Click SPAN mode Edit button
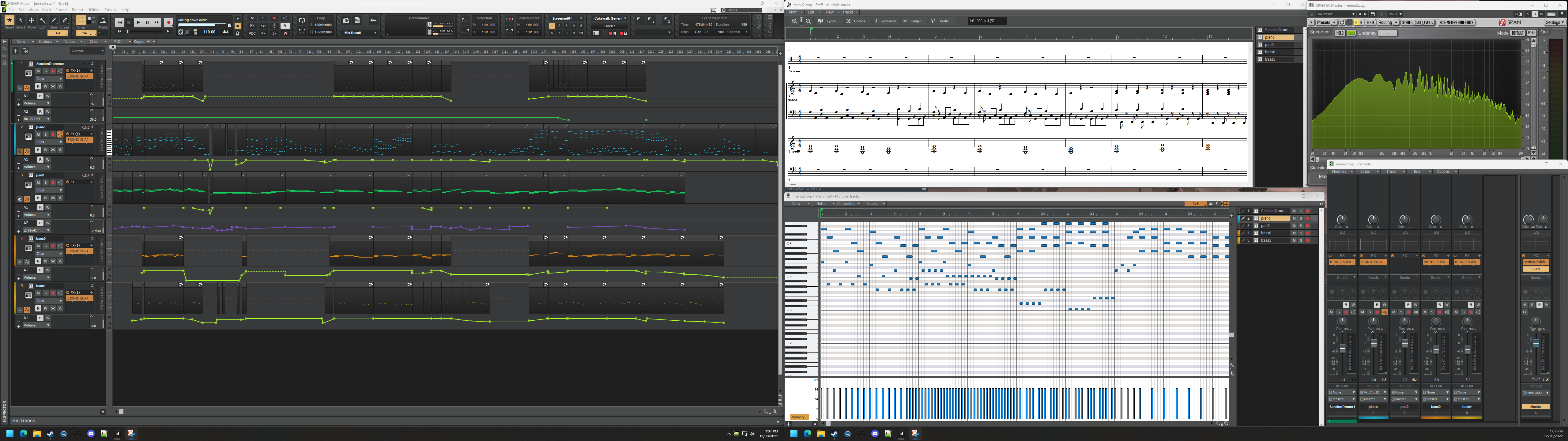 (1532, 33)
